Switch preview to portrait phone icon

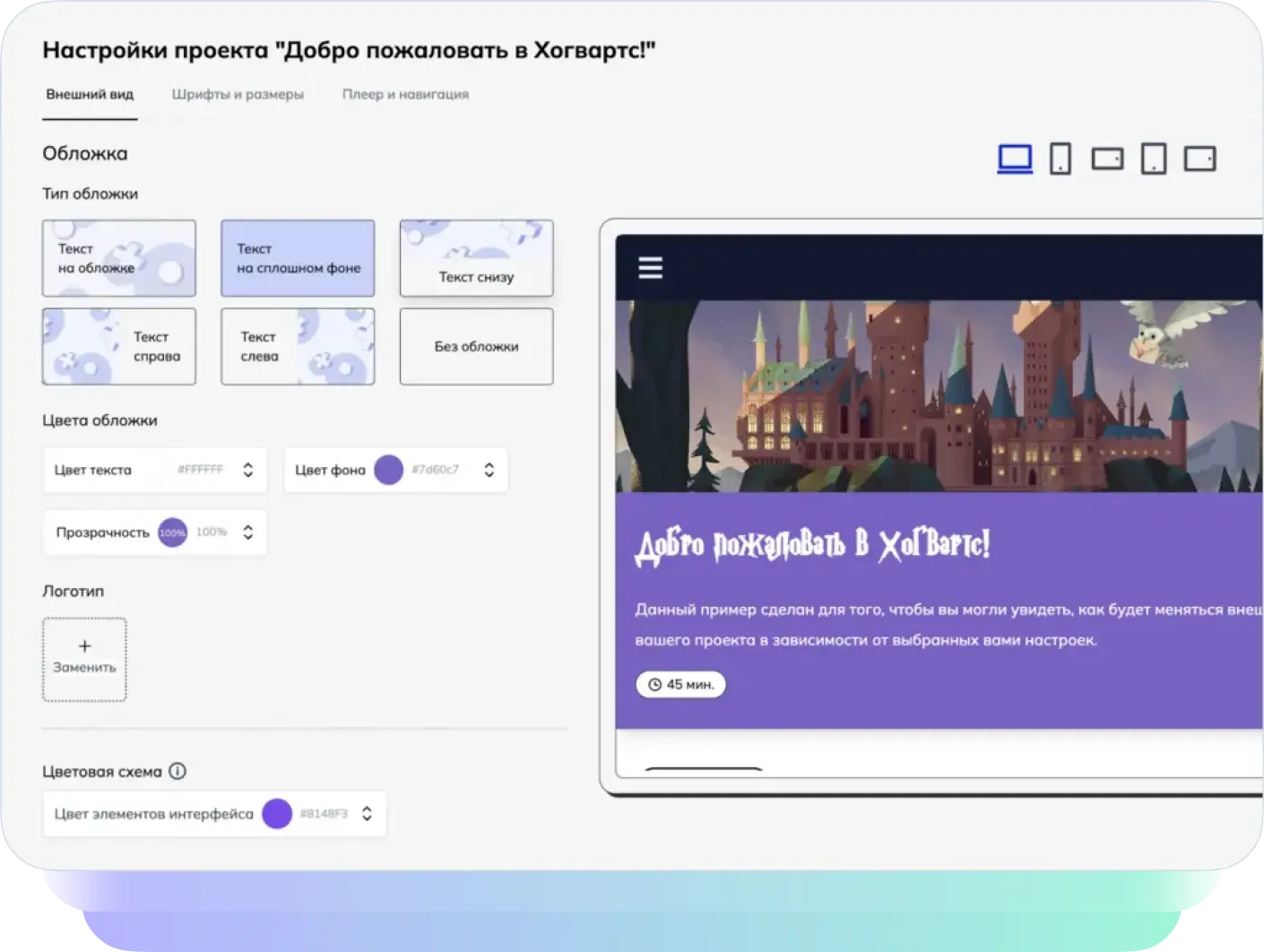(1061, 159)
